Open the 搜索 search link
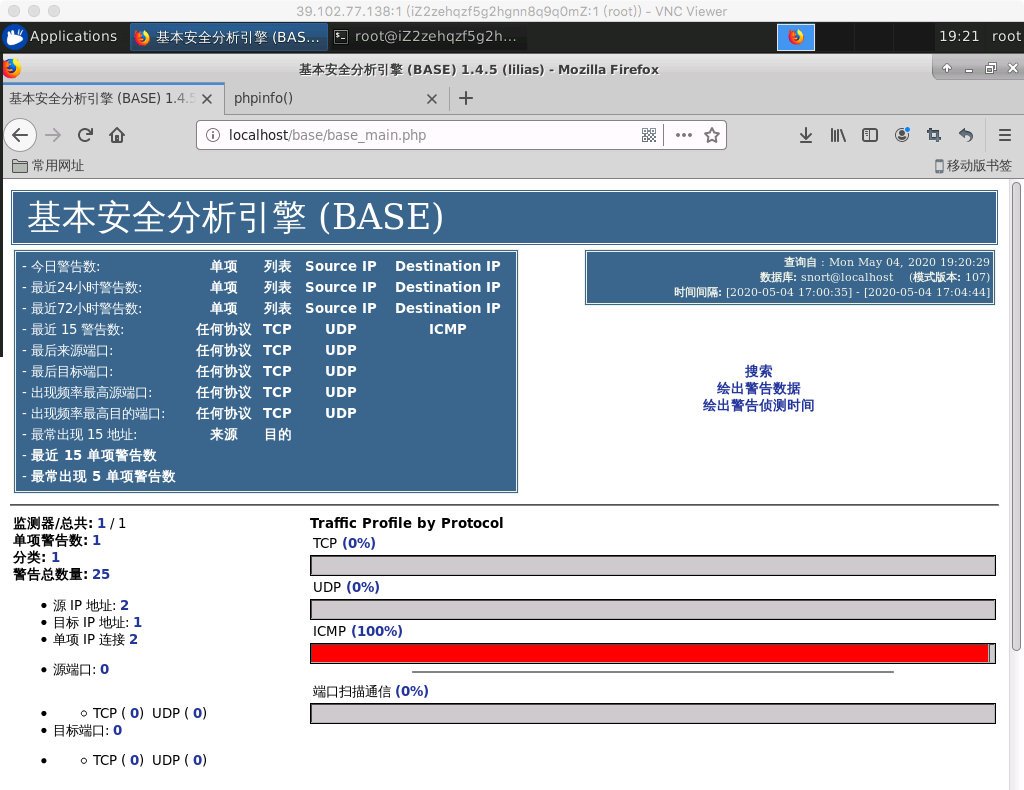The width and height of the screenshot is (1024, 790). pos(758,371)
